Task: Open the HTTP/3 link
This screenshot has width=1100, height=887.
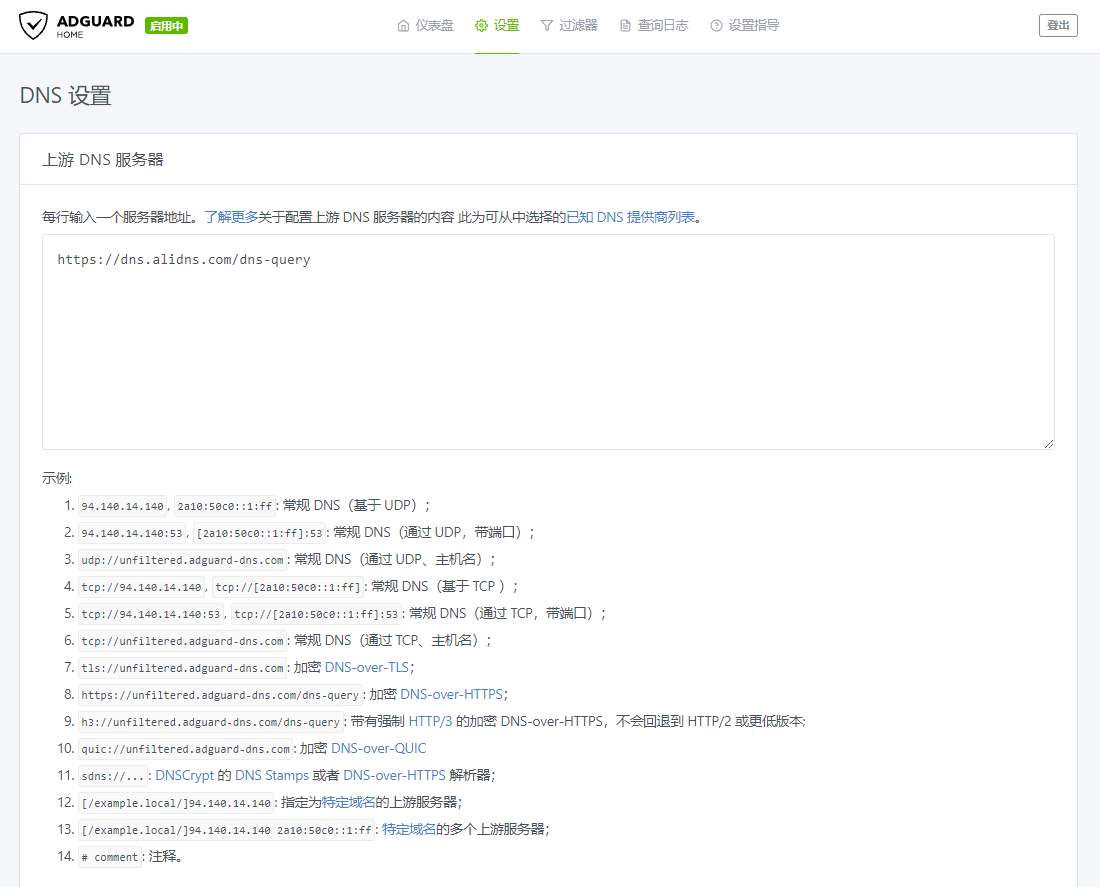Action: click(x=430, y=721)
